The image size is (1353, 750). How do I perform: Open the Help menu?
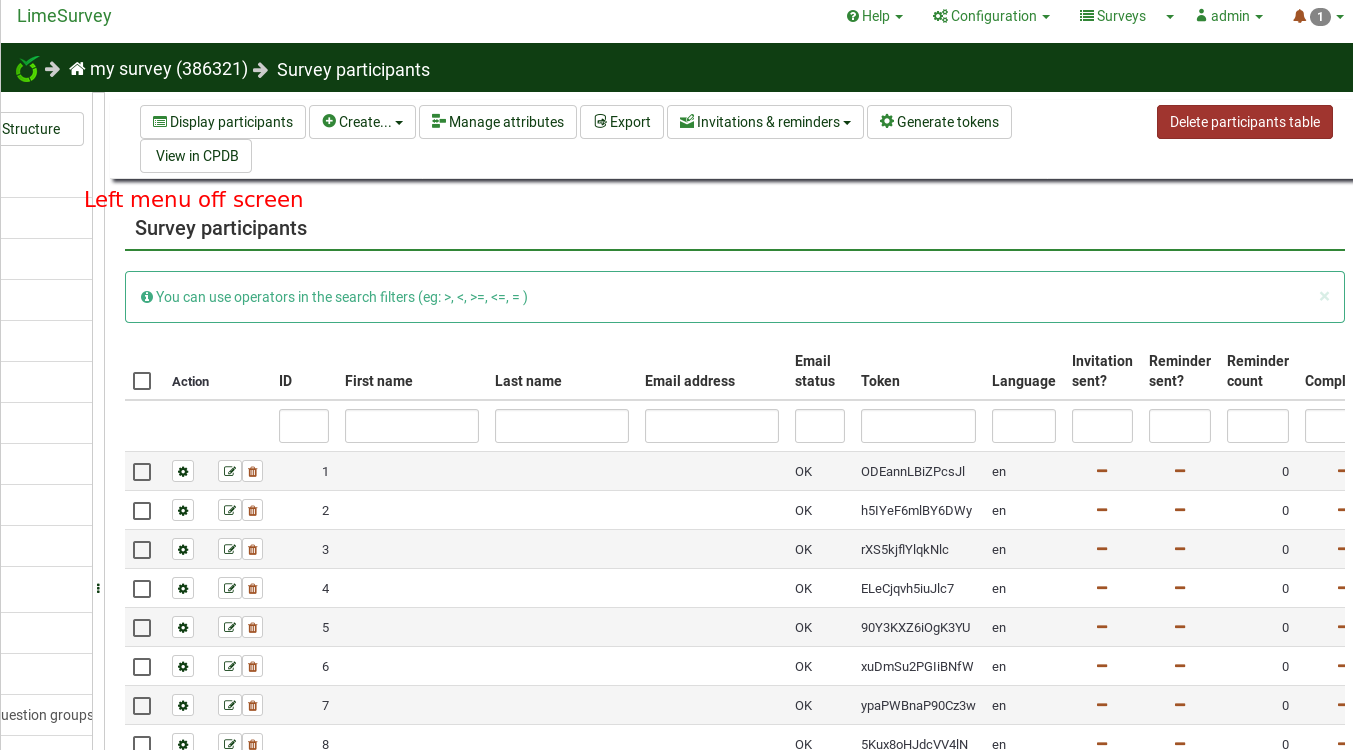(875, 16)
